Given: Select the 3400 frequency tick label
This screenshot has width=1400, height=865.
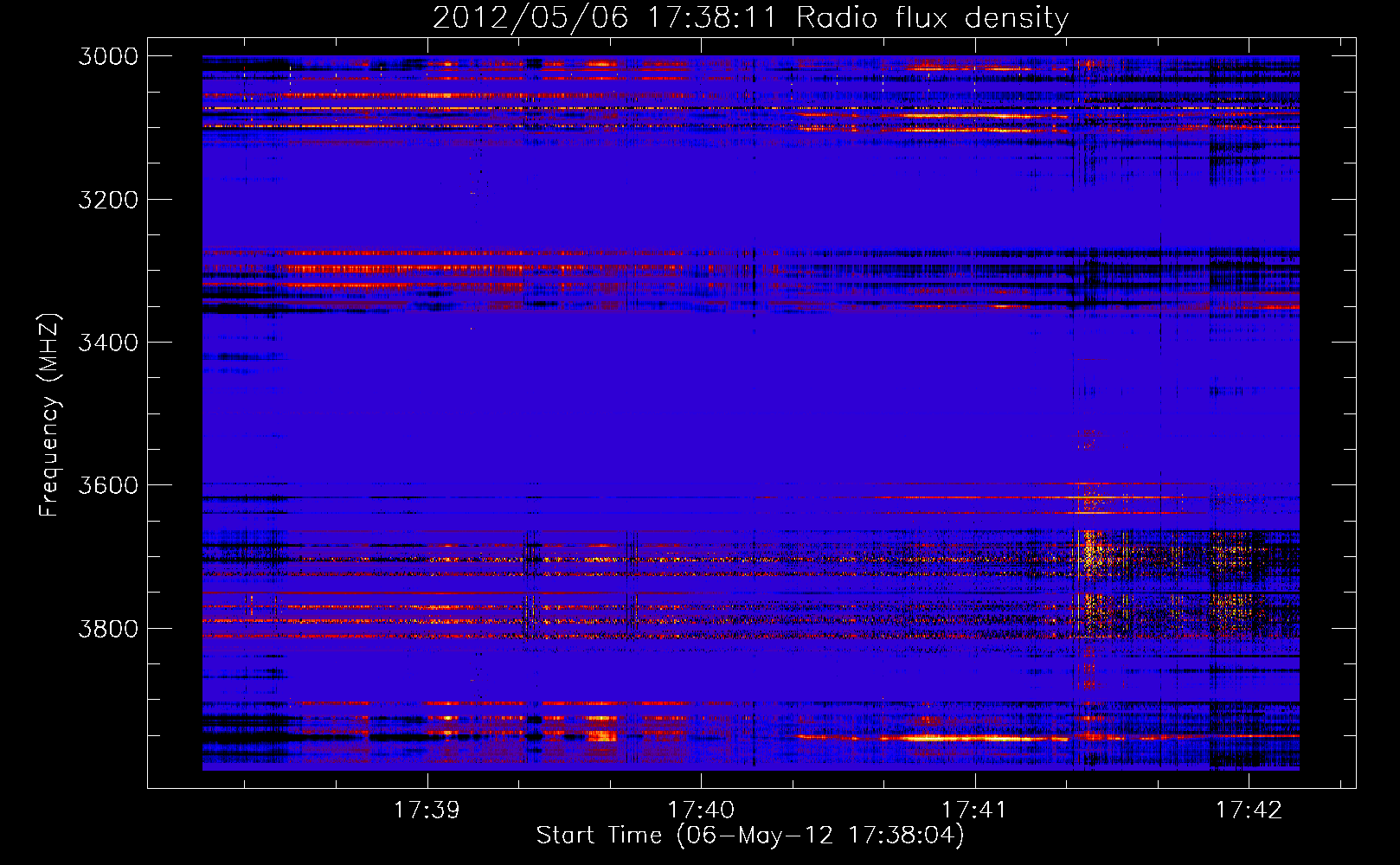Looking at the screenshot, I should click(108, 343).
